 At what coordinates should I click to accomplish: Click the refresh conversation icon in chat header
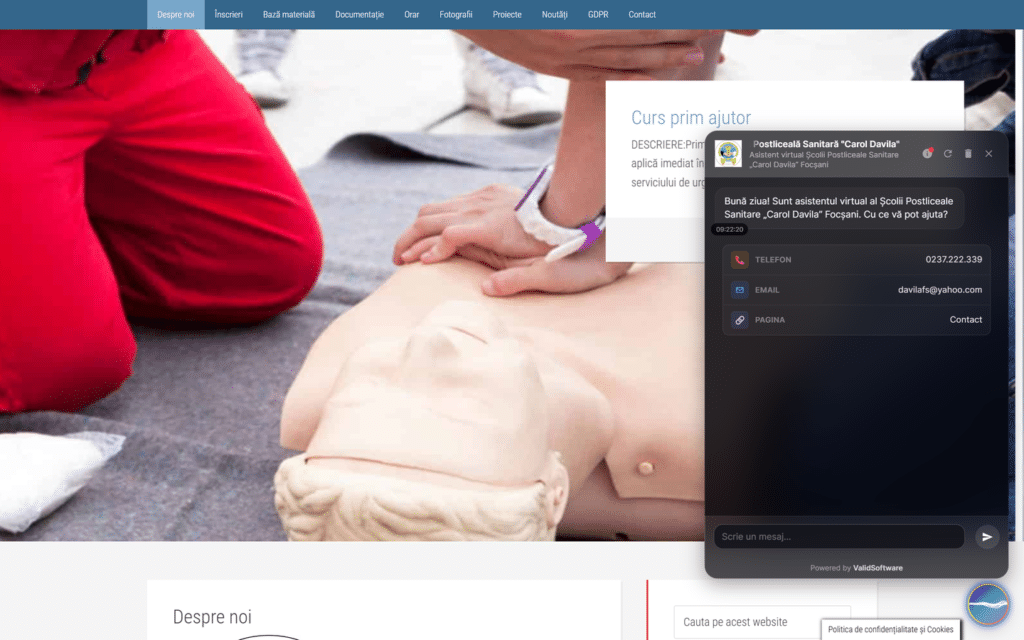tap(948, 153)
